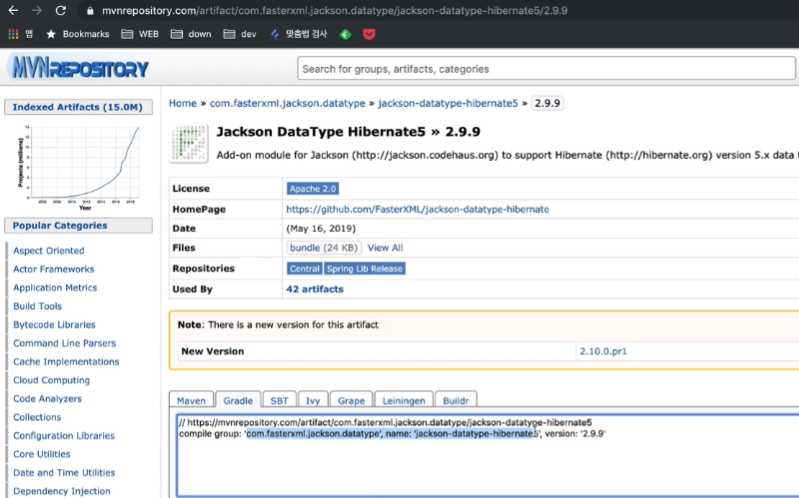Switch to the Leiningen tab
799x498 pixels.
404,401
